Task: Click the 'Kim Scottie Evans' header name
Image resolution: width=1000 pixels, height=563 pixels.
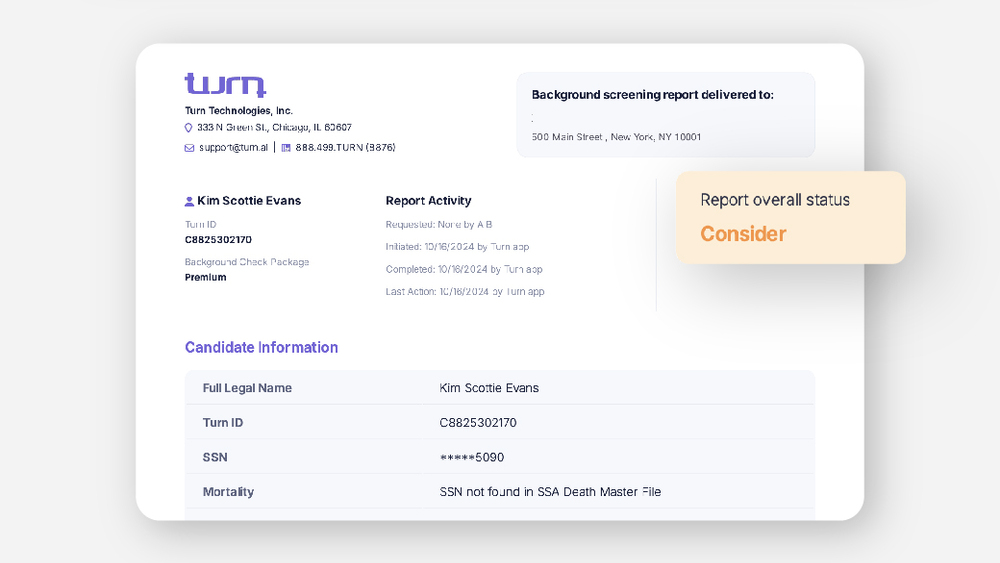Action: [249, 201]
